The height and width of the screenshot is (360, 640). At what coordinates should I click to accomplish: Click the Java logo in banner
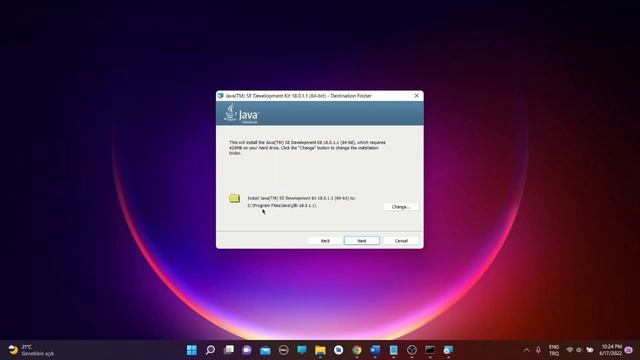(242, 113)
